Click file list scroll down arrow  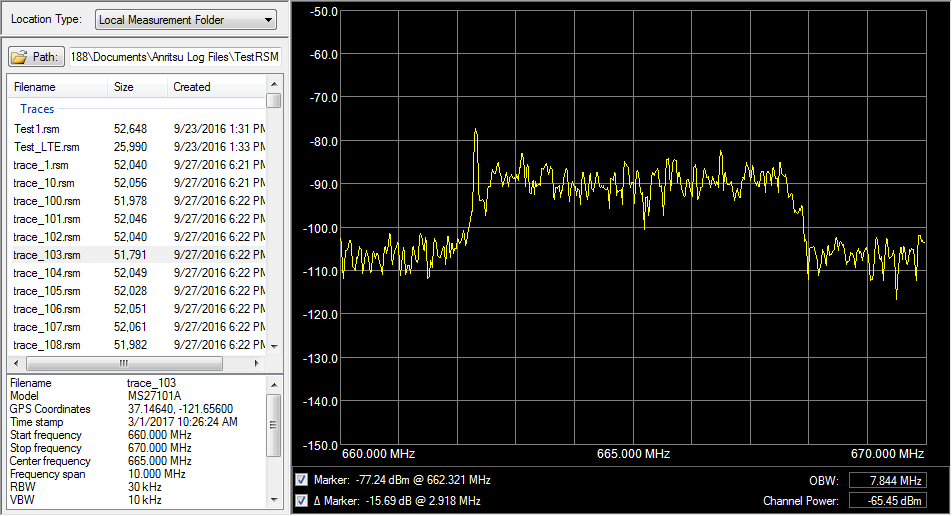click(x=274, y=346)
